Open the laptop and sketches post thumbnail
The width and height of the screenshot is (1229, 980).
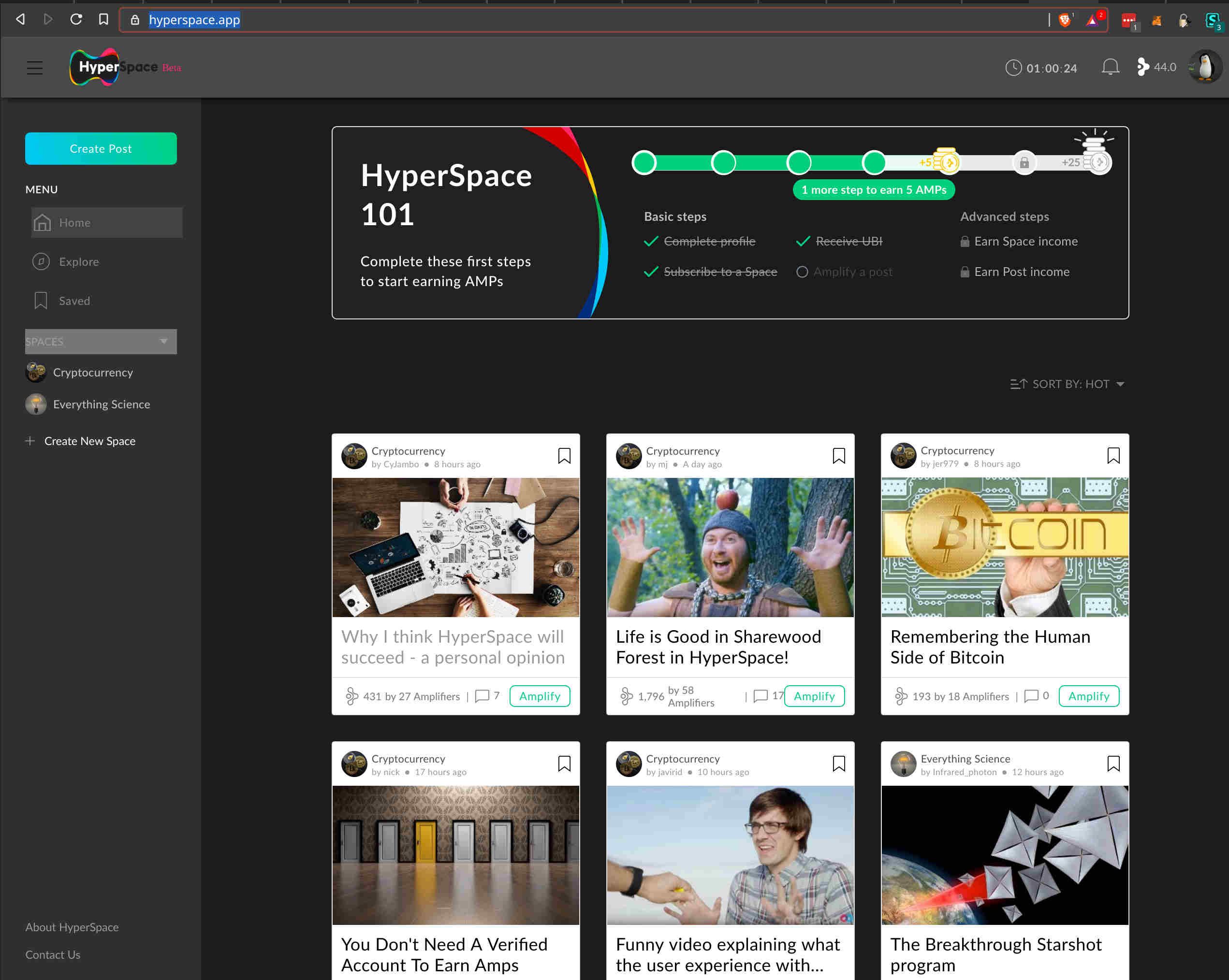coord(455,547)
